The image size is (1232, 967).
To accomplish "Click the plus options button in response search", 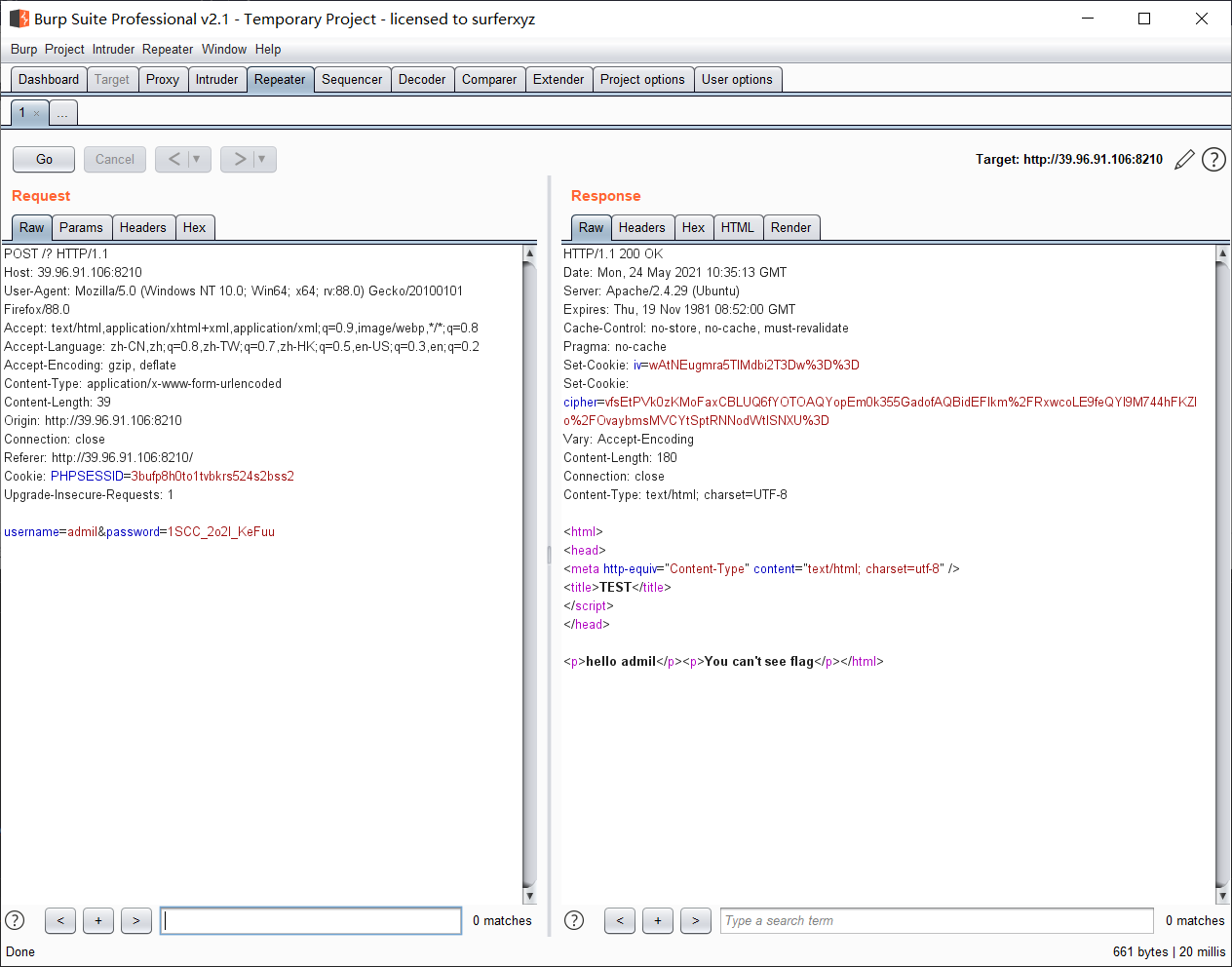I will click(658, 920).
